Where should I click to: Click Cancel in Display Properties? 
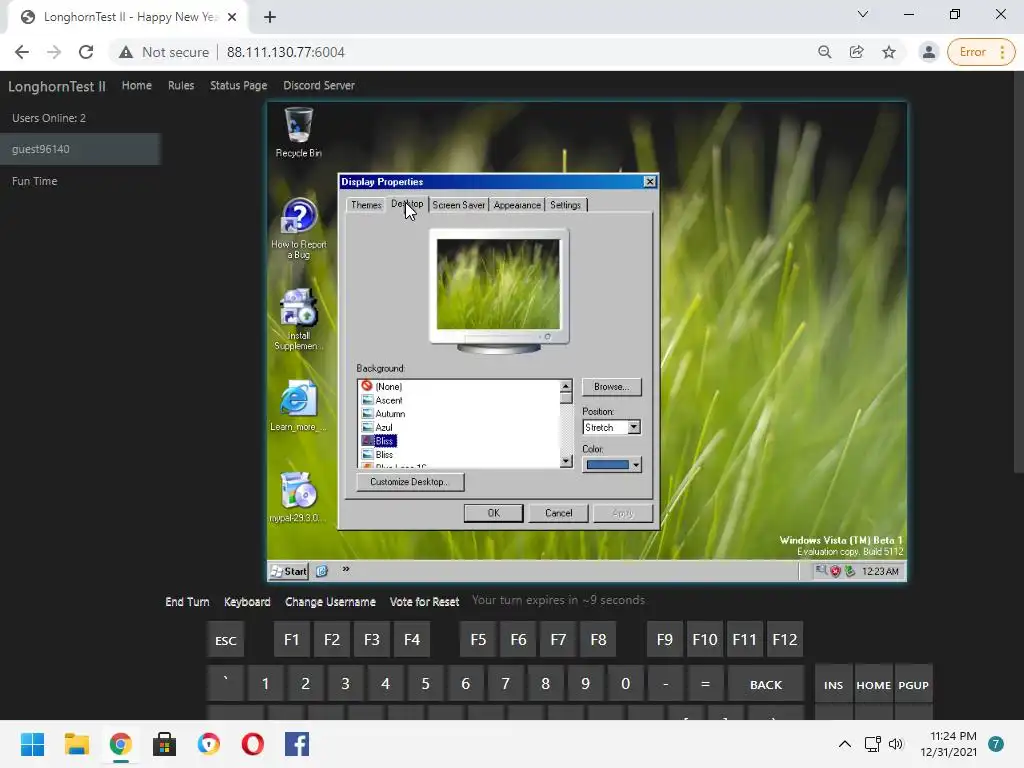coord(558,513)
